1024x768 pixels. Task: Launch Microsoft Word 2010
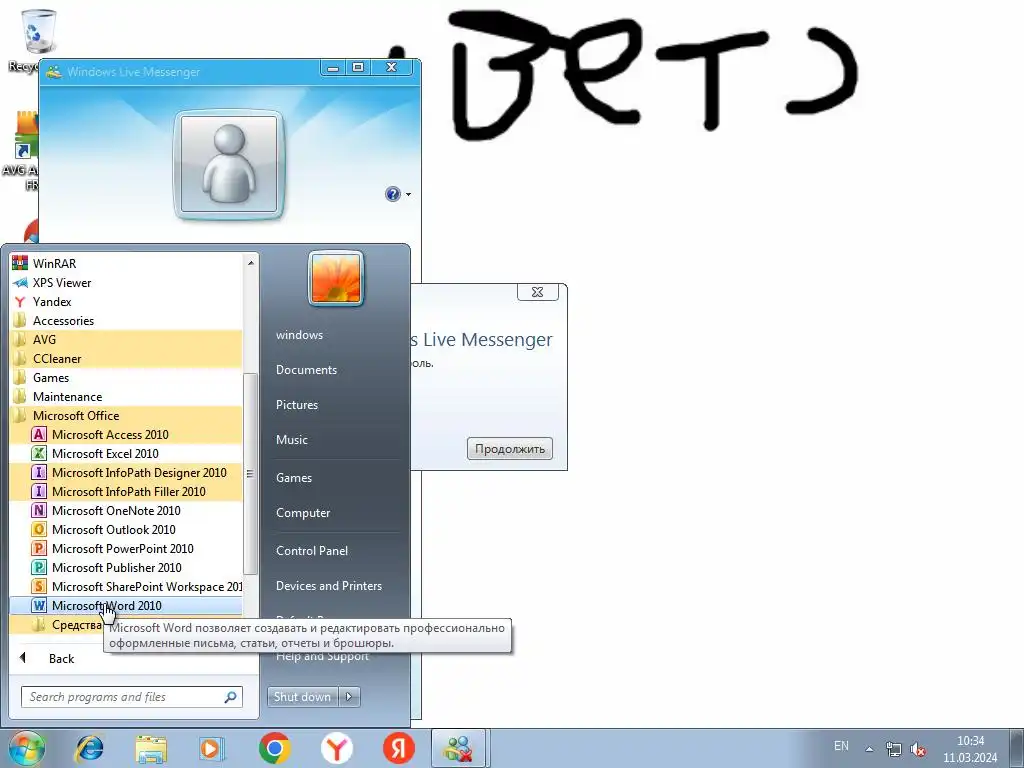coord(125,605)
